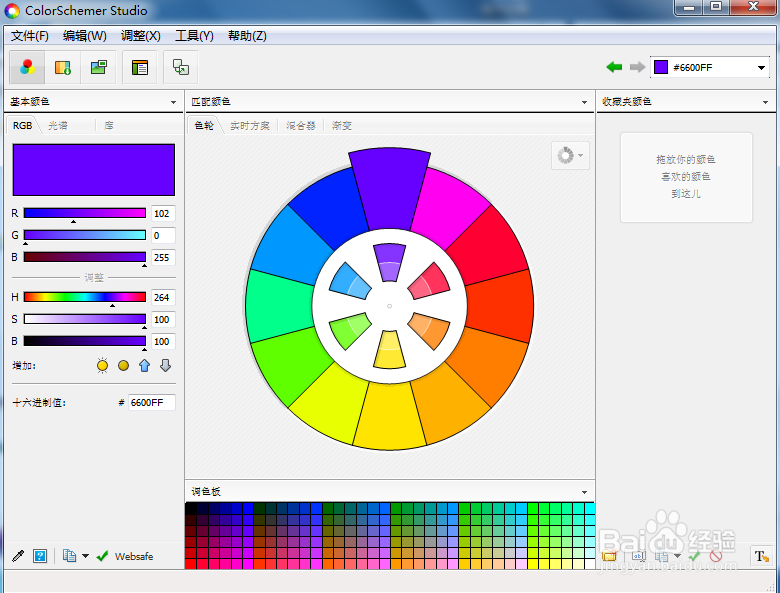Select the inner pink-red wheel swatch
This screenshot has height=593, width=780.
point(429,281)
